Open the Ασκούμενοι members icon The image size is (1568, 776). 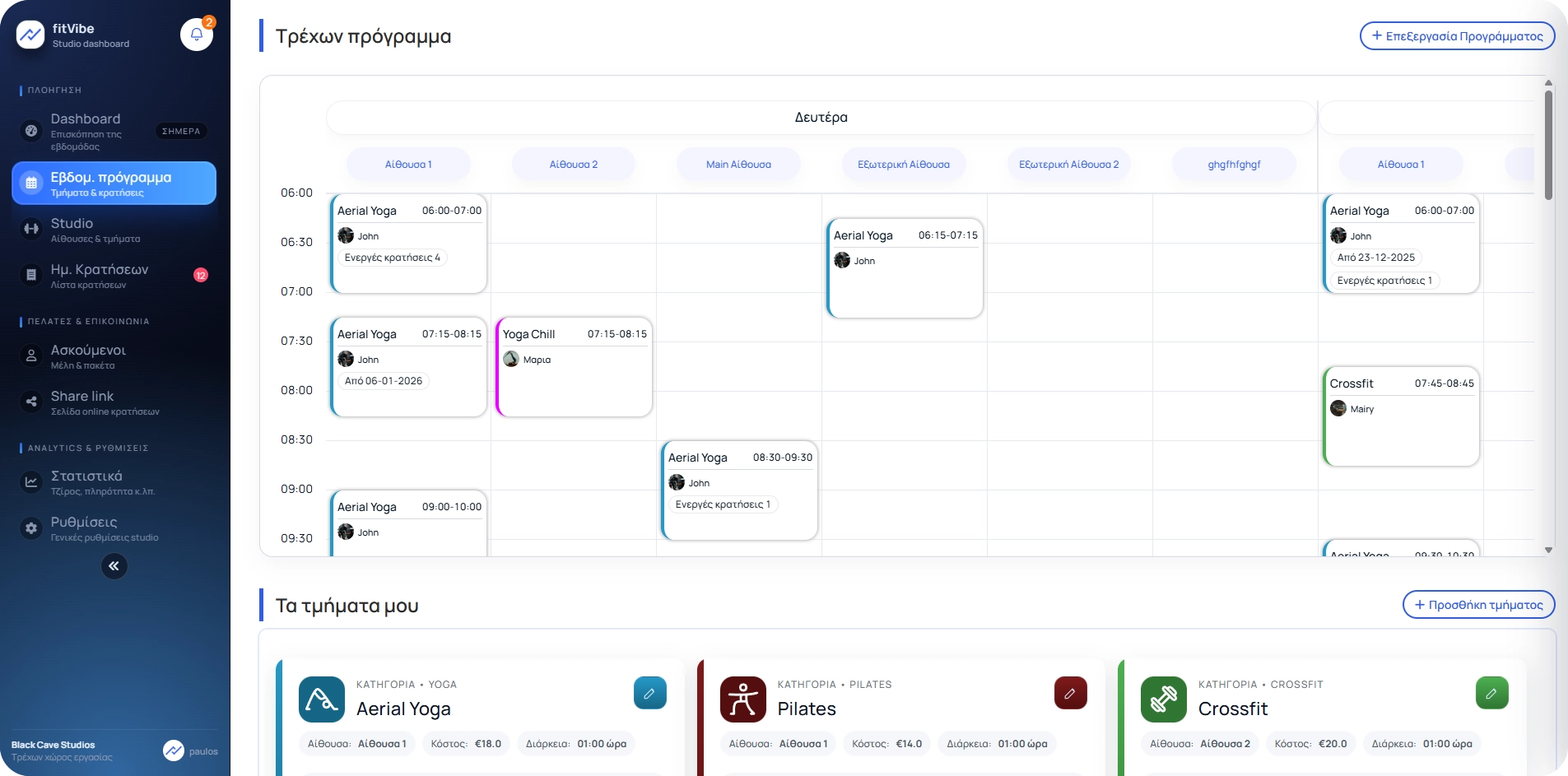tap(30, 356)
